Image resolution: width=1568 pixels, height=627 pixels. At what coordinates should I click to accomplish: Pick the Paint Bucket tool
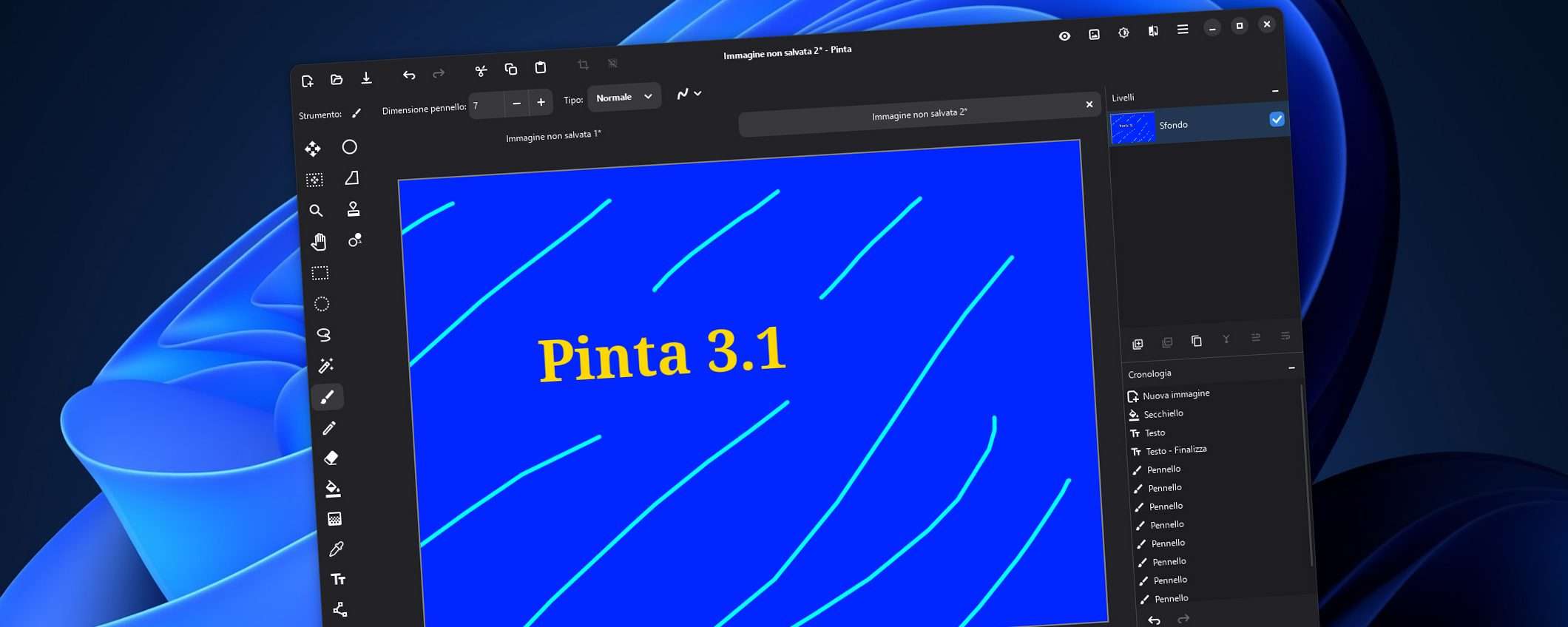pos(333,489)
